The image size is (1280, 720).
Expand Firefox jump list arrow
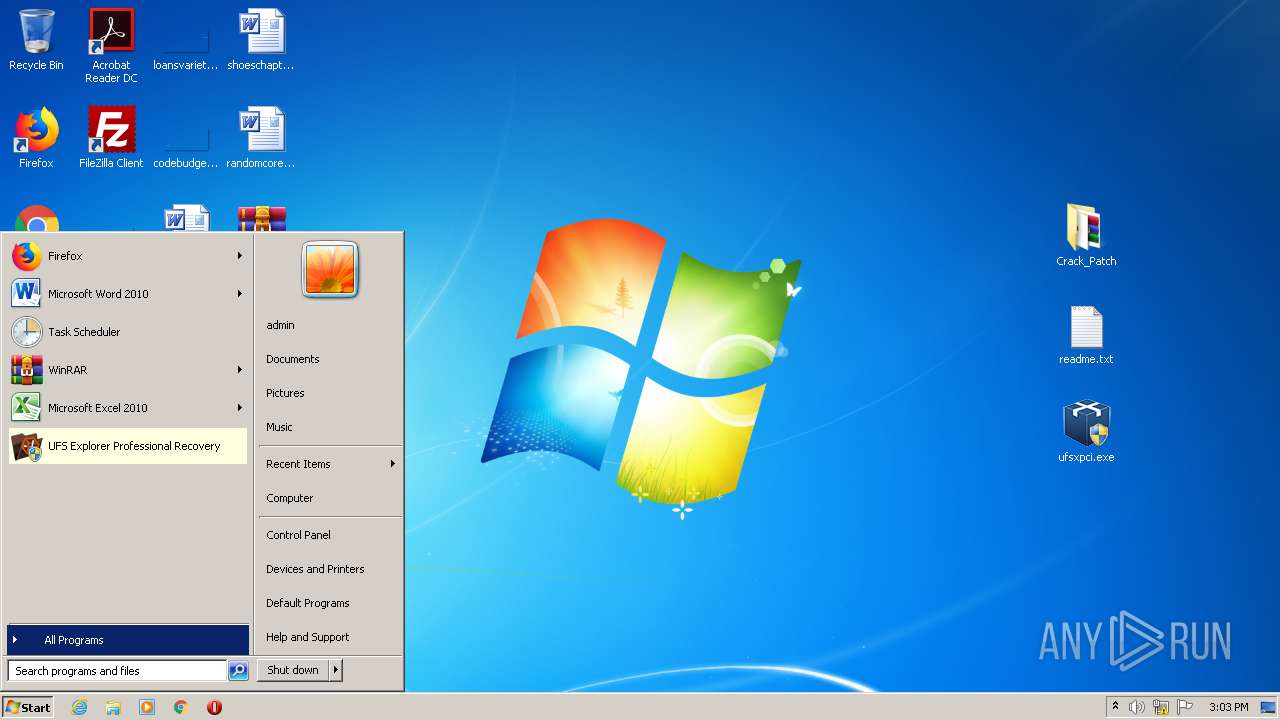240,256
